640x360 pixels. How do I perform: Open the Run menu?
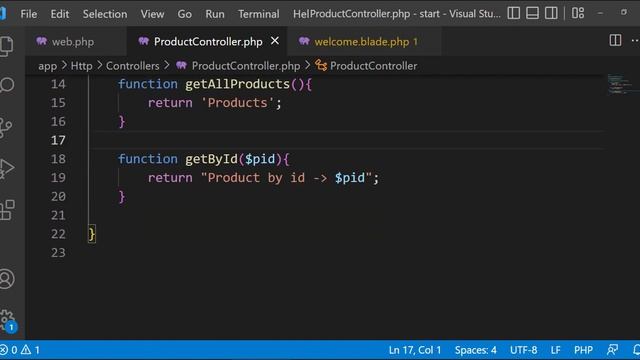coord(215,14)
